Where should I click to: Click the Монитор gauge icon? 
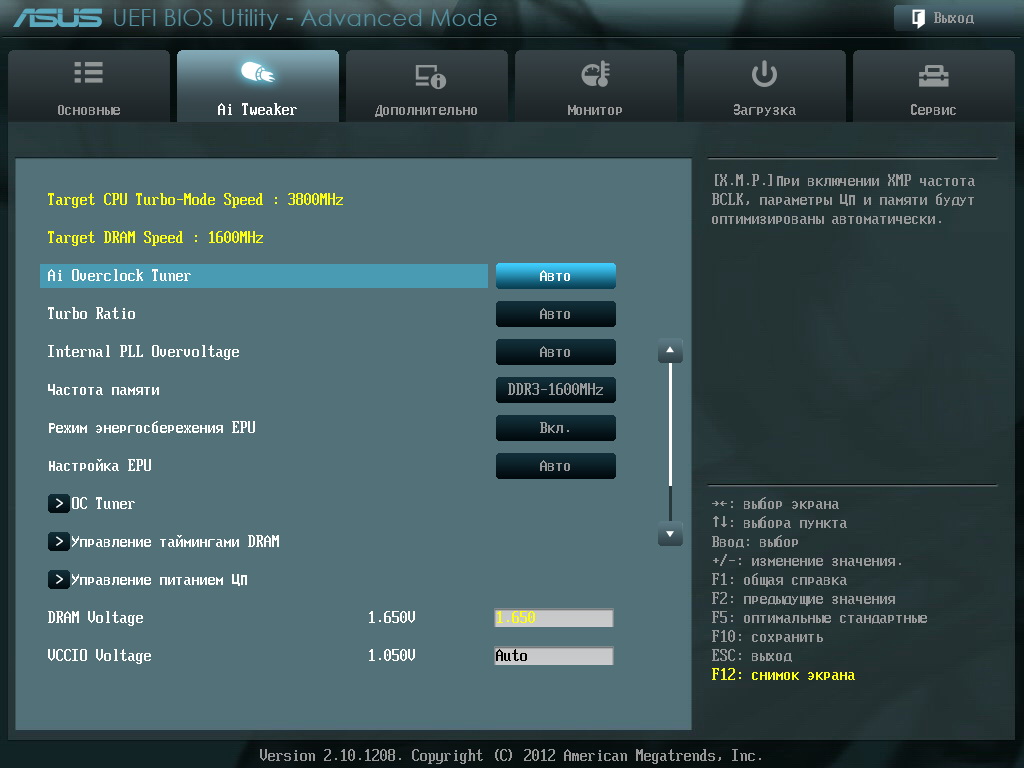(595, 74)
